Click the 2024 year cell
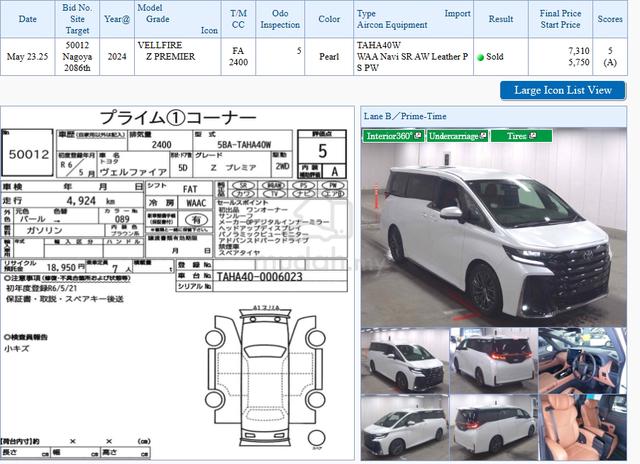640x464 pixels. (x=117, y=57)
